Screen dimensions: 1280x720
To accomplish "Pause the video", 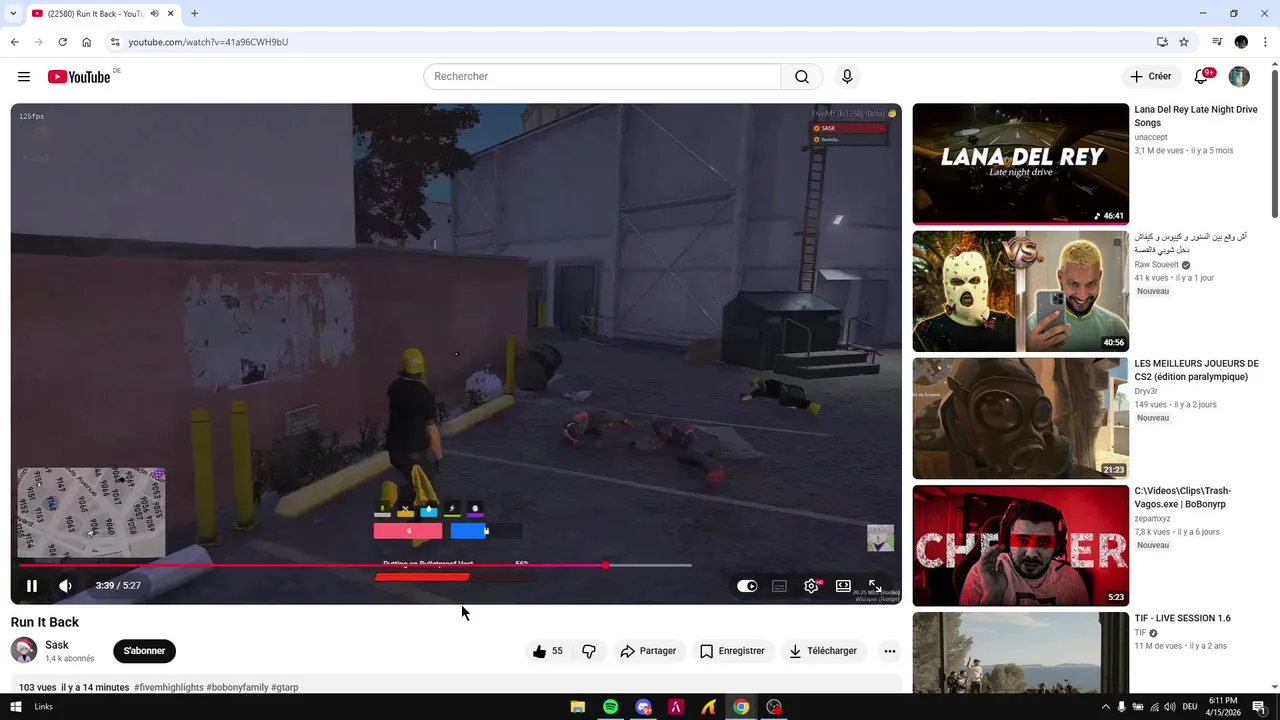I will click(32, 586).
